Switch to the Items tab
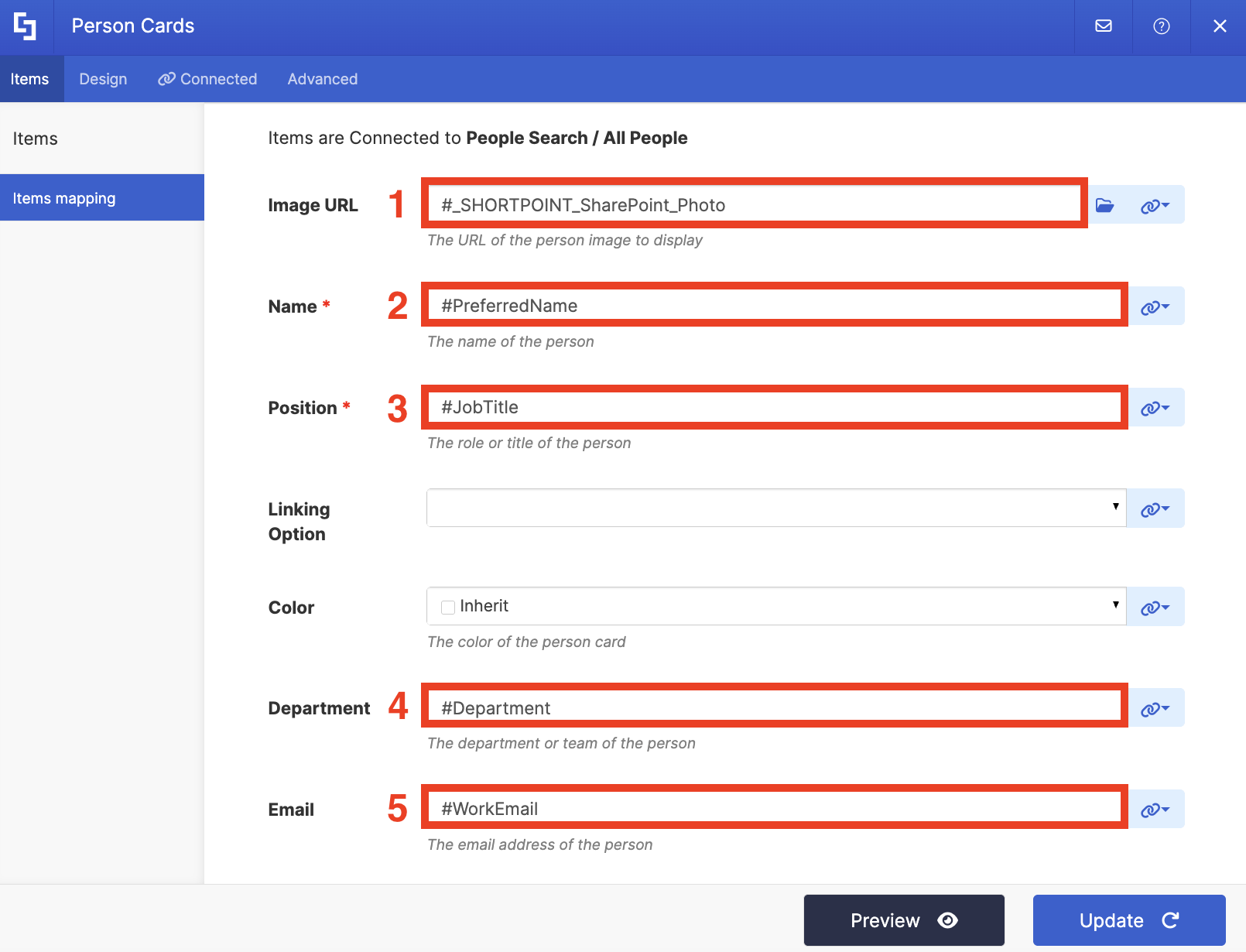 [30, 79]
